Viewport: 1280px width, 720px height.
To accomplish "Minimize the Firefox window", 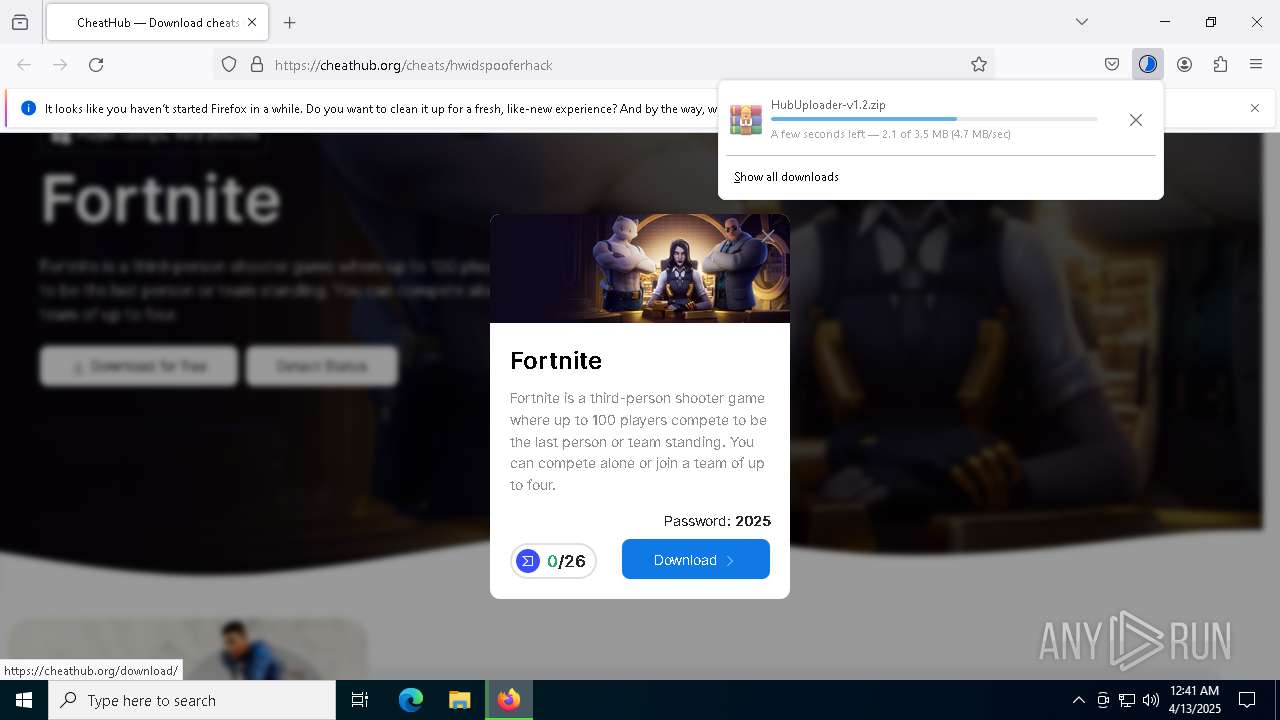I will click(x=1165, y=22).
